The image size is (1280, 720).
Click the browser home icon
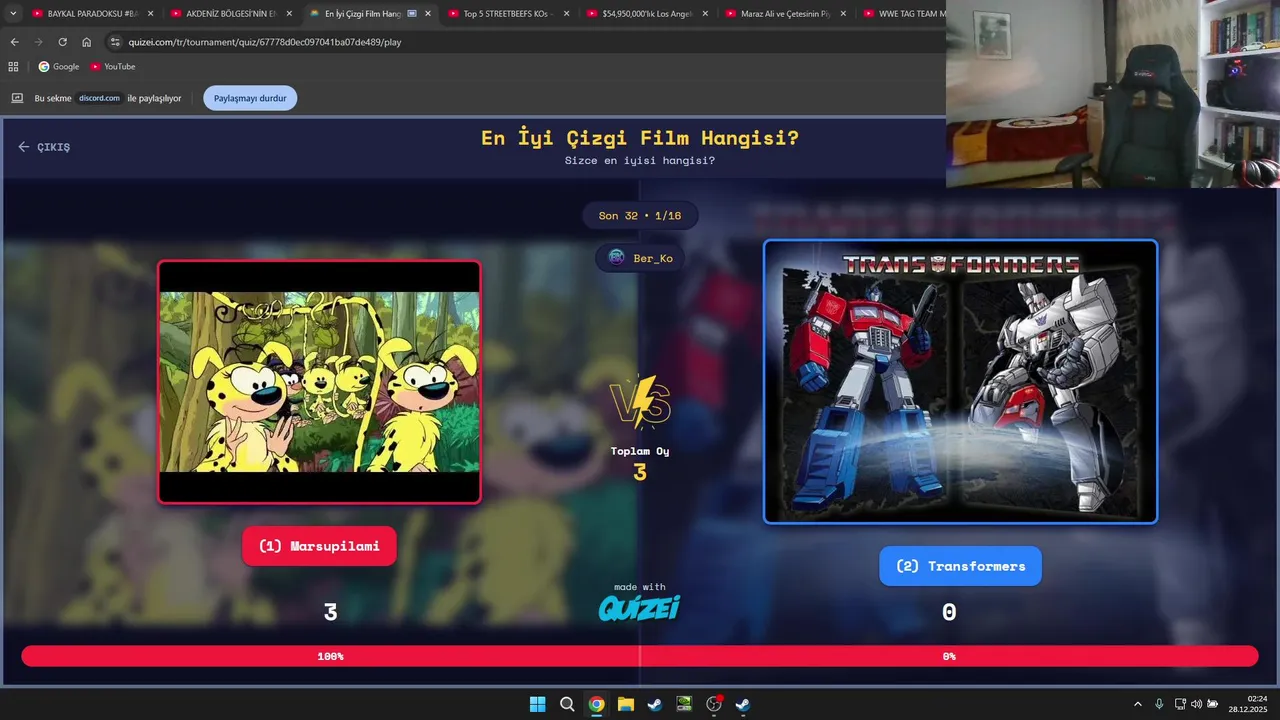pyautogui.click(x=86, y=42)
